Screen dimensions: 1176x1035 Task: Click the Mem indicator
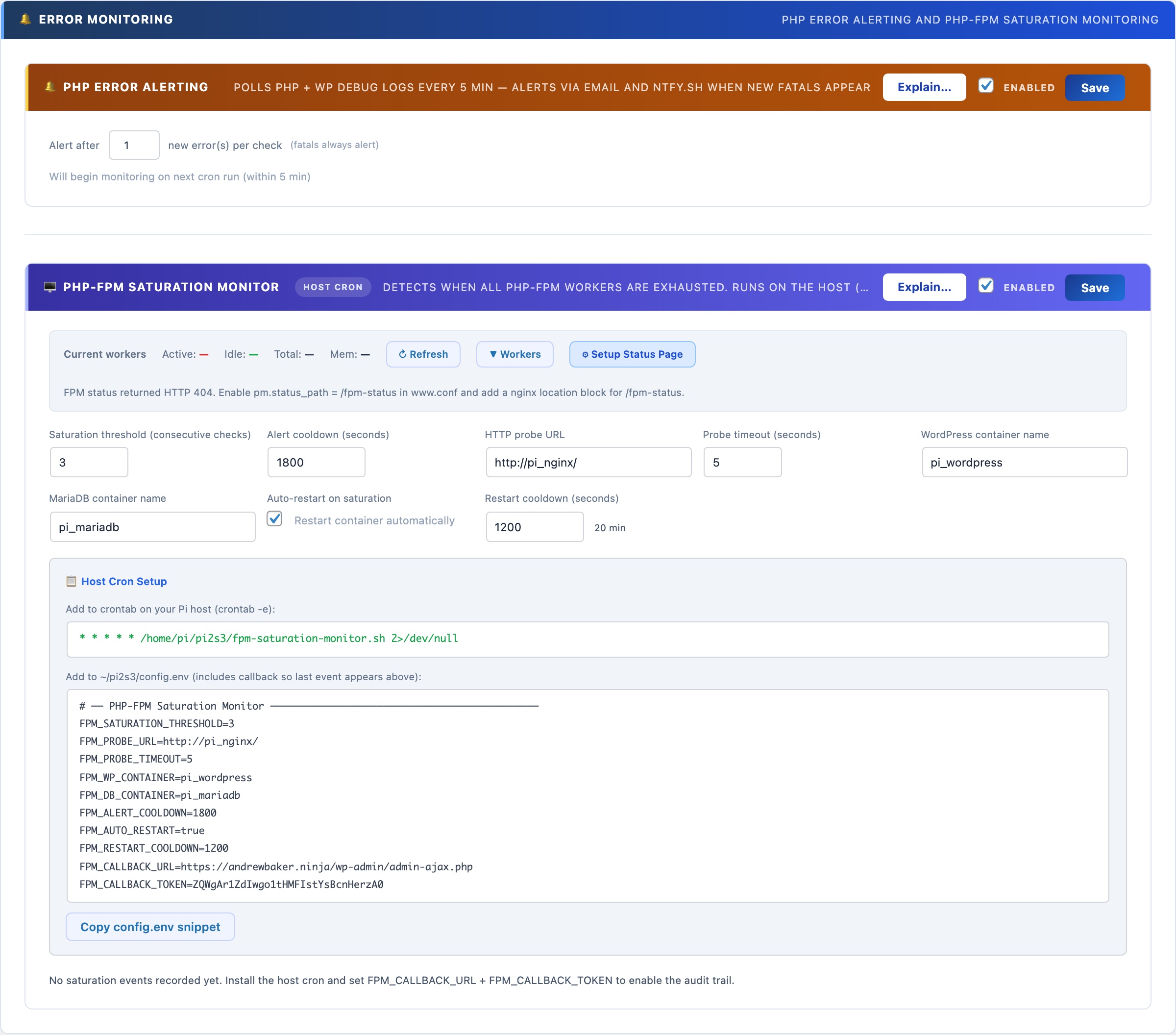[x=350, y=354]
